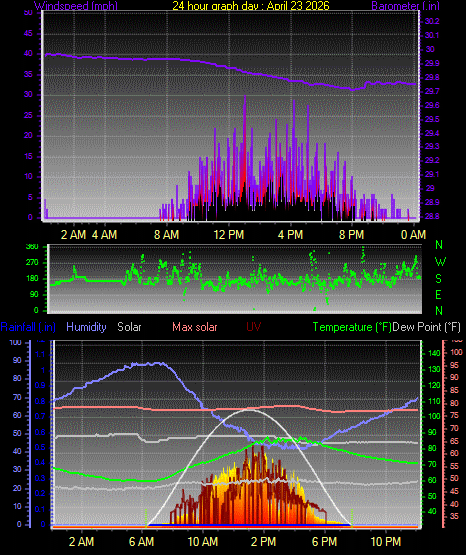Select the Windspeed (mph) axis label
466x555 pixels.
pos(75,6)
